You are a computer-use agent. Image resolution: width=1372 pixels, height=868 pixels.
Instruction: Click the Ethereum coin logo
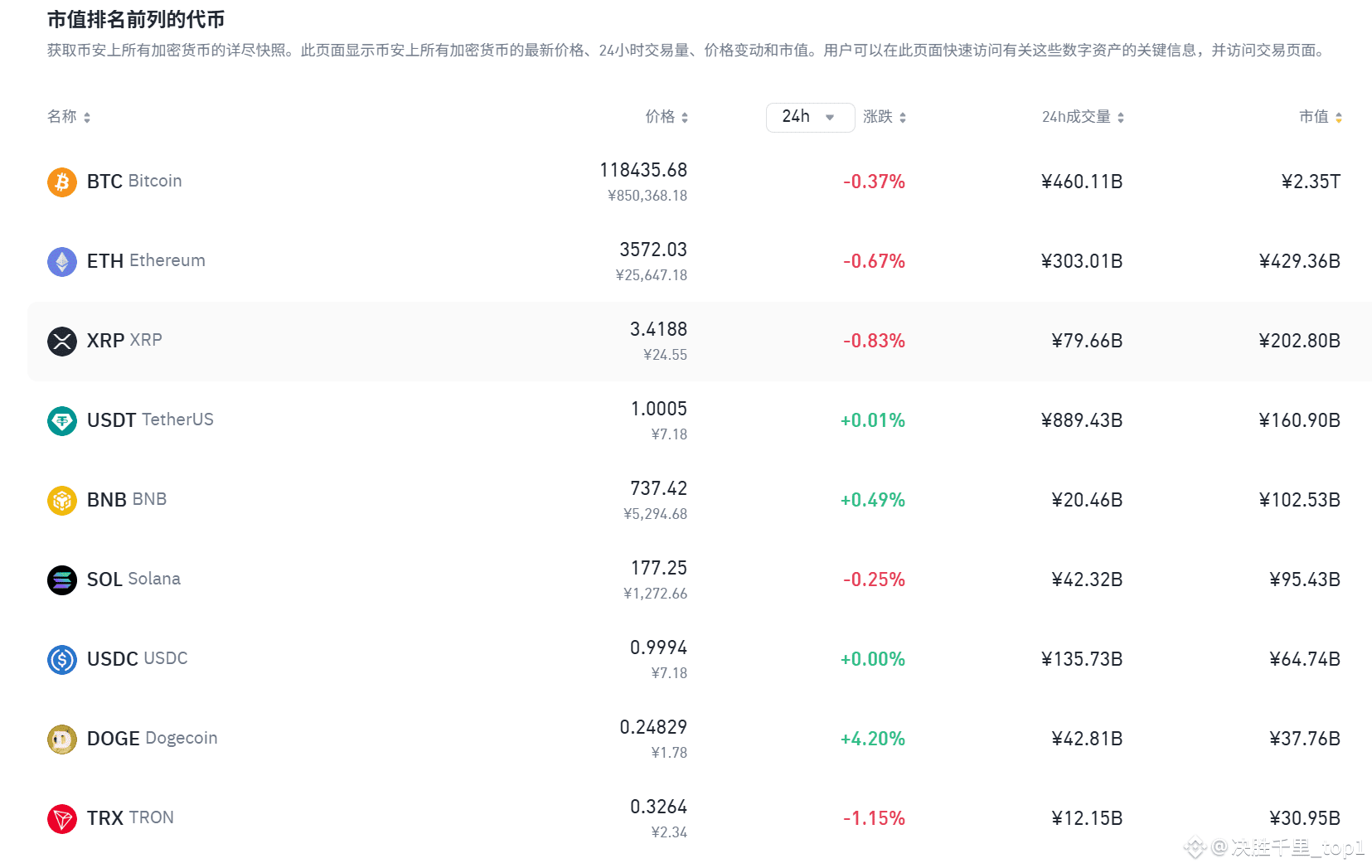62,261
